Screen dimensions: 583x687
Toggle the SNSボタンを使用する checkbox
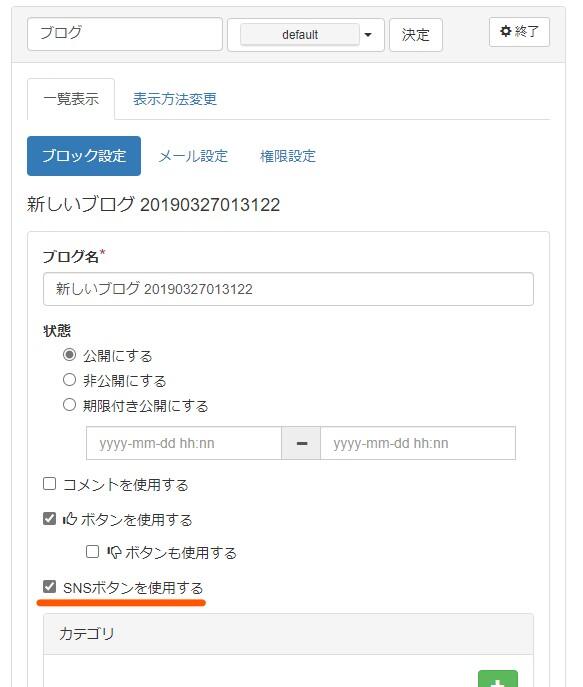pyautogui.click(x=49, y=586)
